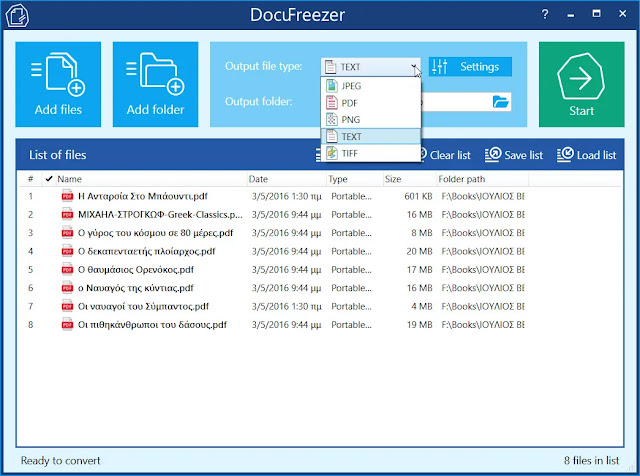Choose JPEG from the output type list
This screenshot has height=476, width=640.
point(371,86)
